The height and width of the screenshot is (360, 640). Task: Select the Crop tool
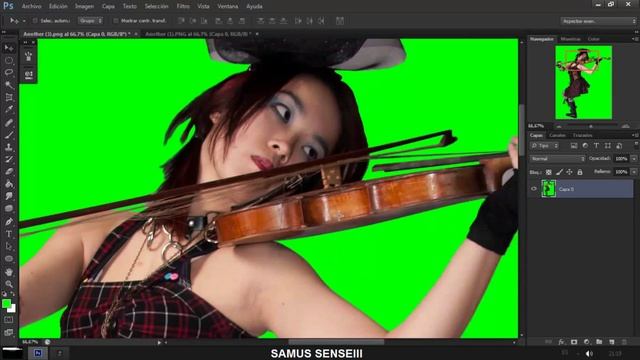click(9, 97)
